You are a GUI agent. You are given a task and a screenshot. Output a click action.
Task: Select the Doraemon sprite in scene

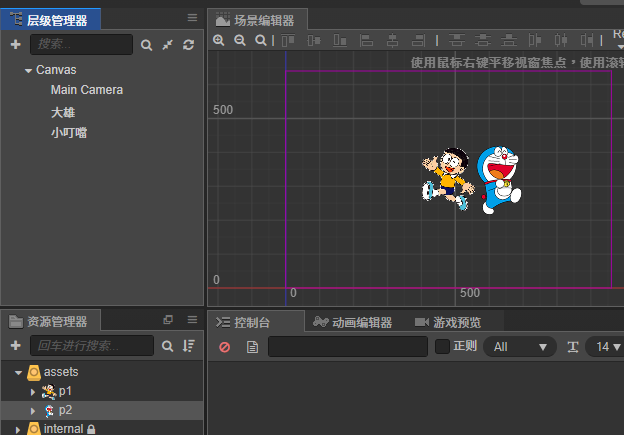(499, 180)
